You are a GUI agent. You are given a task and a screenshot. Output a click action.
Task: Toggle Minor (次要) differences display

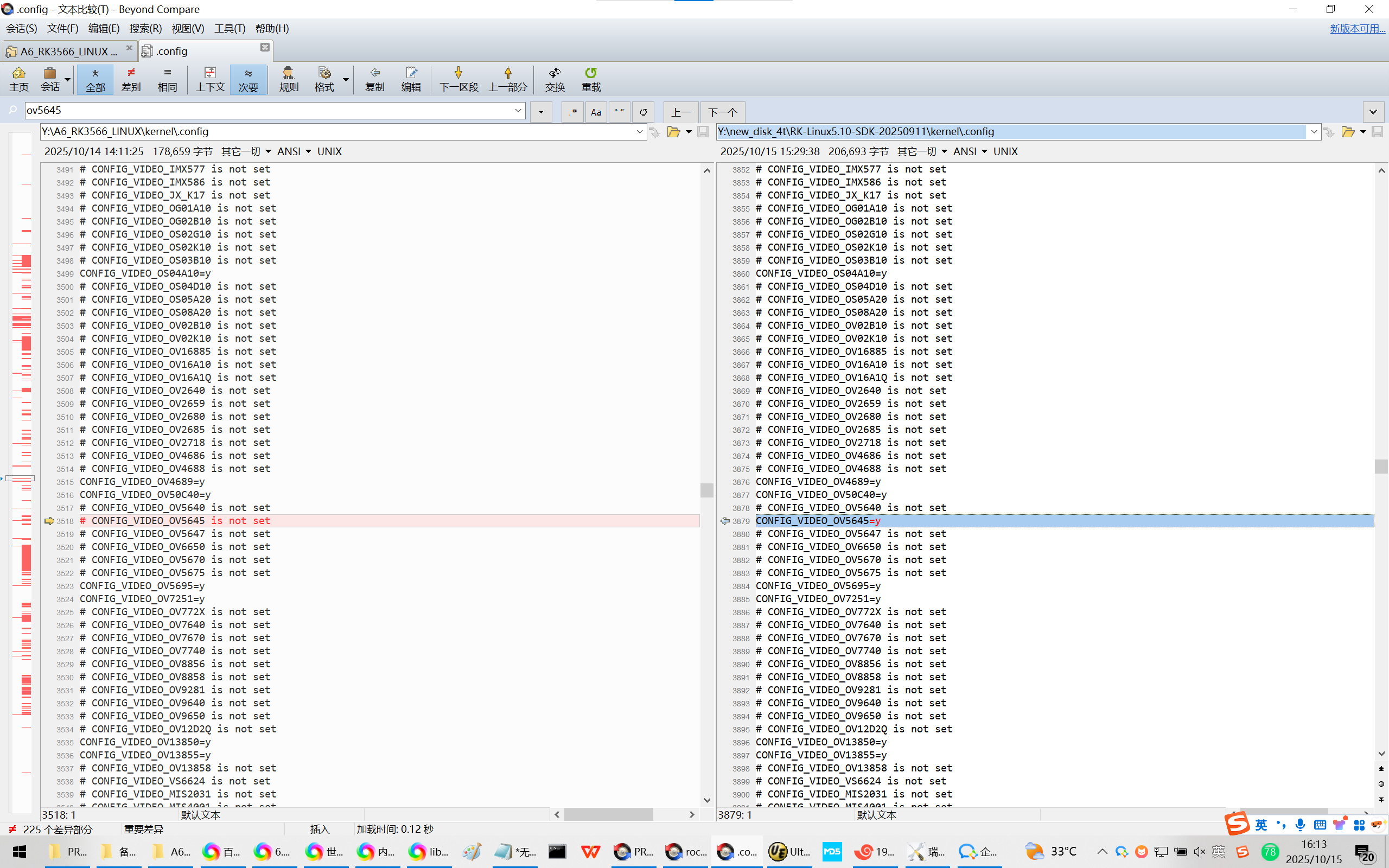(248, 79)
